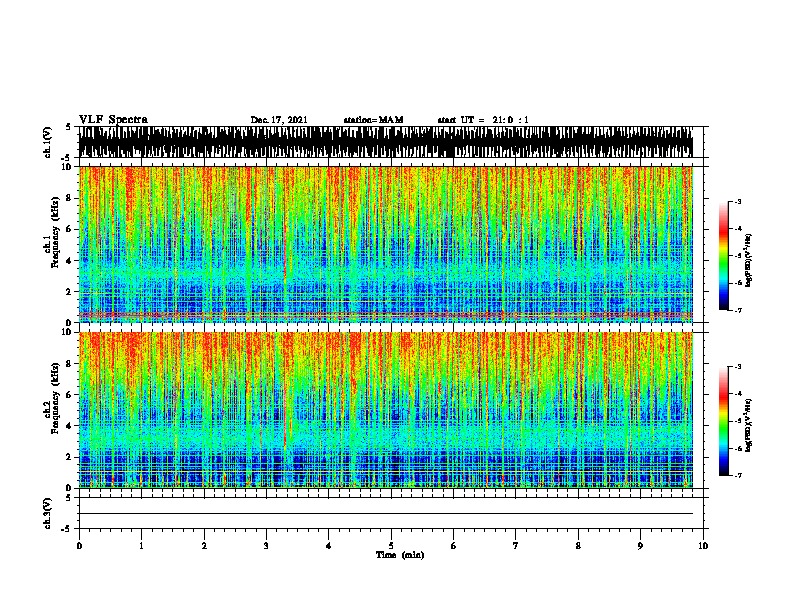Screen dimensions: 792x612
Task: Click inside the ch.1 frequency spectrogram
Action: tap(385, 244)
